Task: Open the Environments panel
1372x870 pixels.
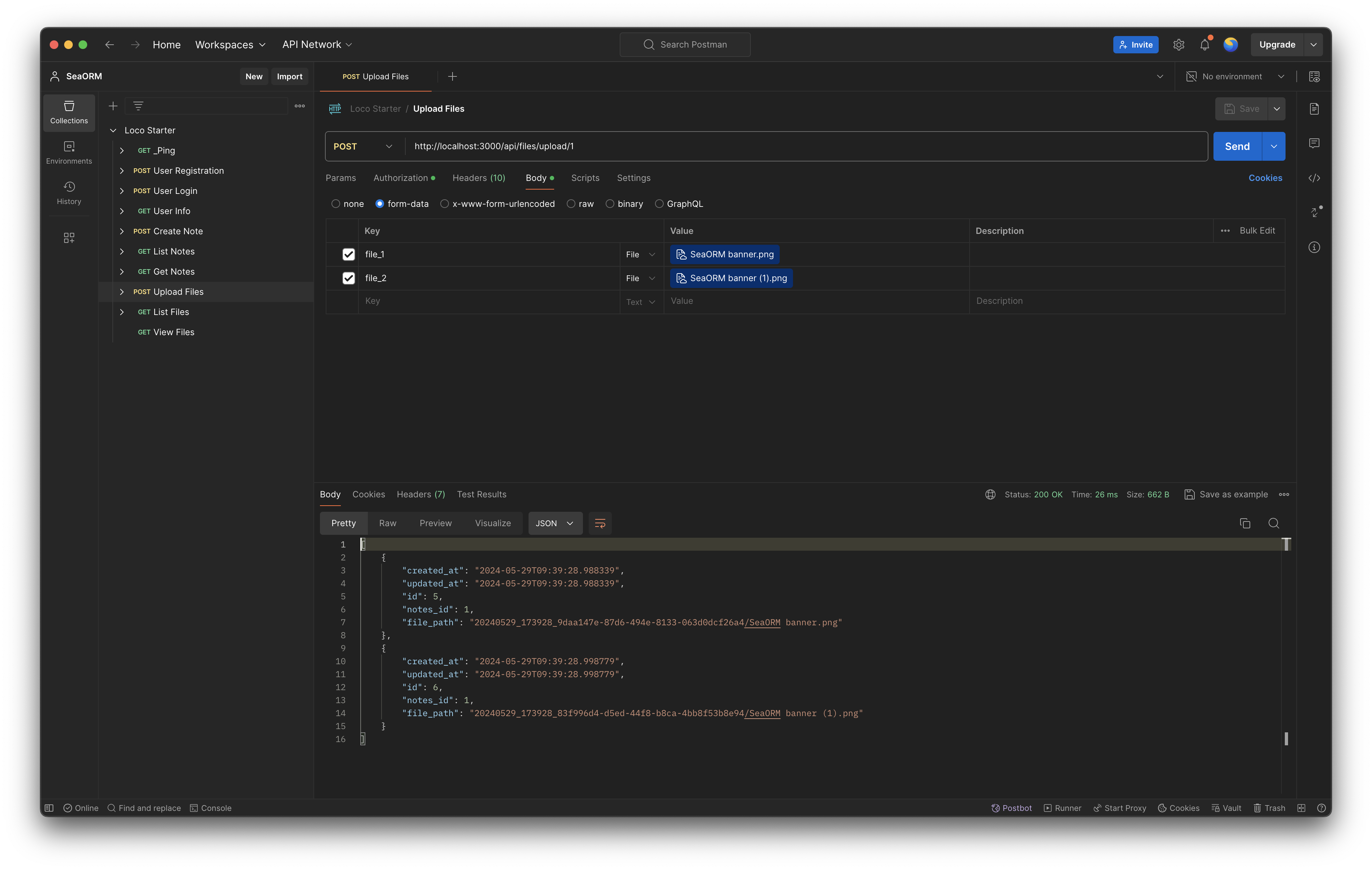Action: pos(69,152)
